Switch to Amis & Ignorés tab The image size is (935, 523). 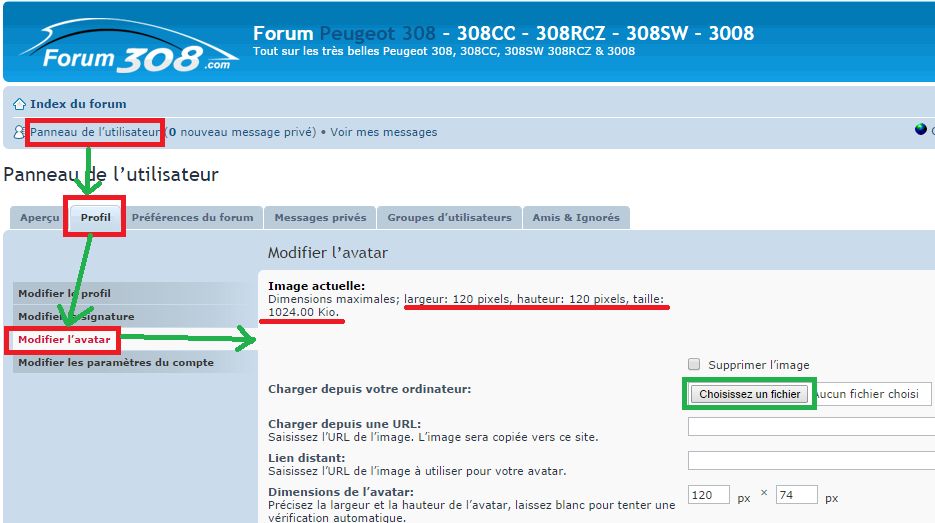[x=576, y=218]
